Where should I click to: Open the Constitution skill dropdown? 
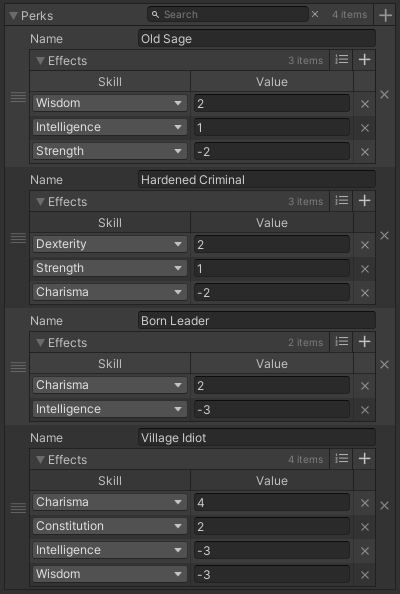(x=110, y=526)
